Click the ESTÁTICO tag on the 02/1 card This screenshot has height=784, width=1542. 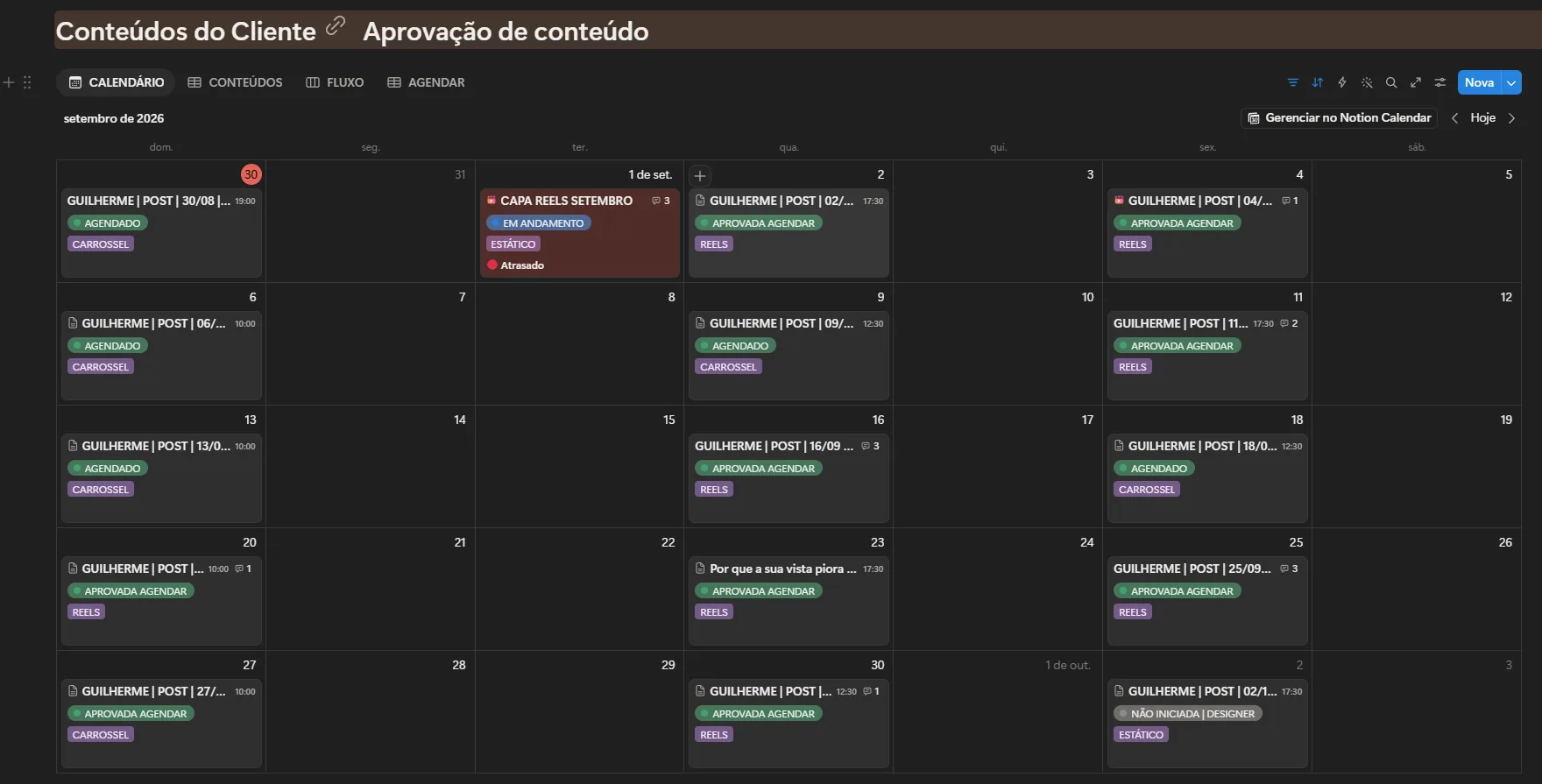tap(1141, 735)
